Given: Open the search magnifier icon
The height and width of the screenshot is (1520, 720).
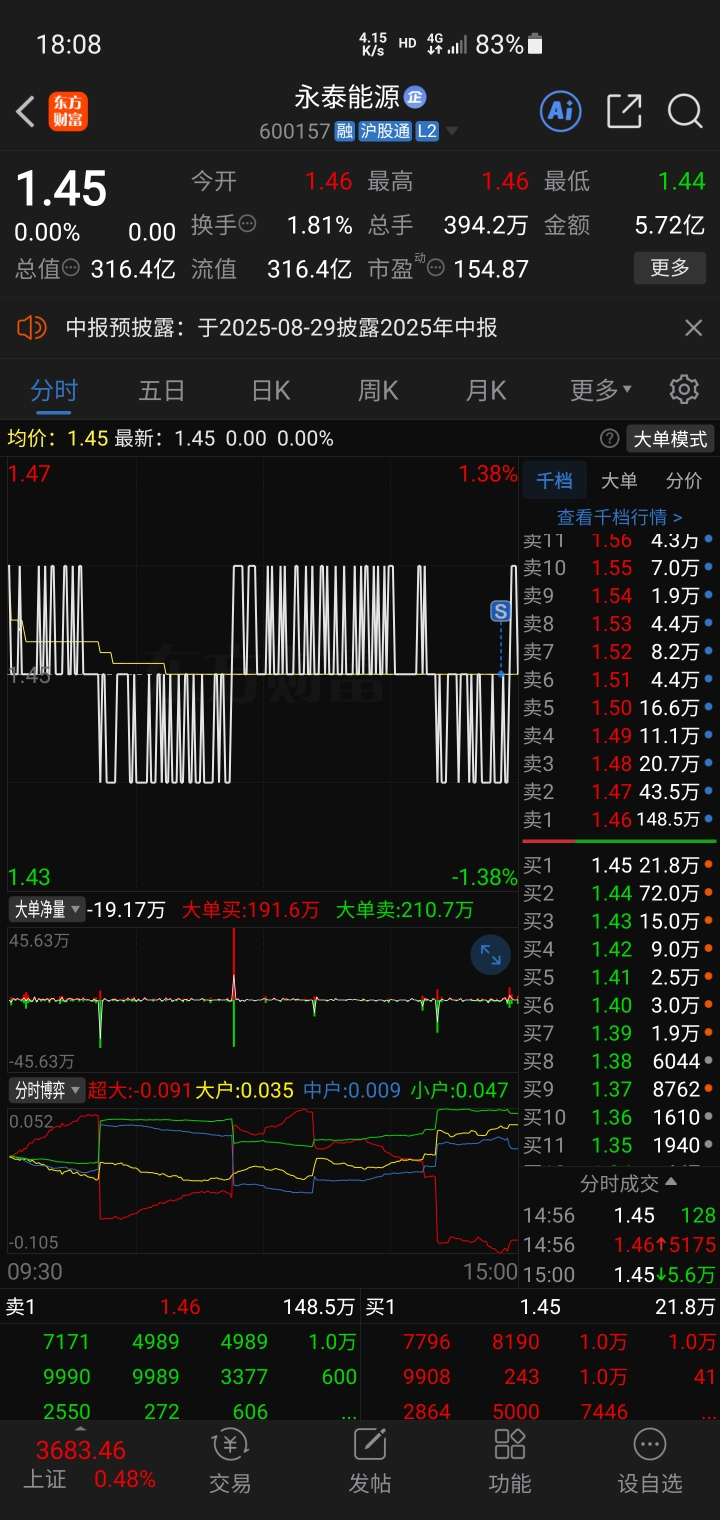Looking at the screenshot, I should (x=685, y=111).
